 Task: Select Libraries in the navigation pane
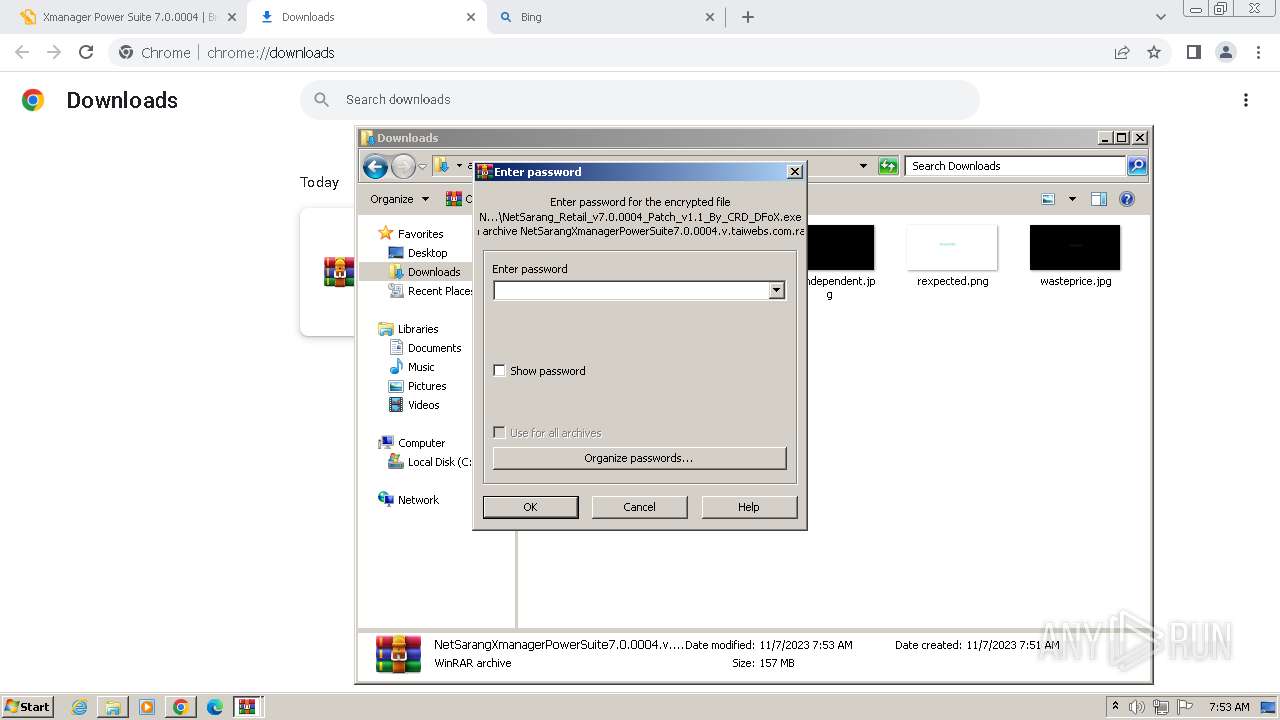pyautogui.click(x=418, y=329)
